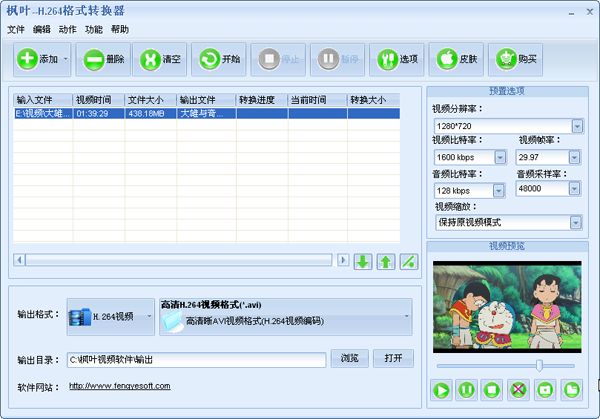Select the file row showing 01:39:29
600x419 pixels.
point(207,114)
